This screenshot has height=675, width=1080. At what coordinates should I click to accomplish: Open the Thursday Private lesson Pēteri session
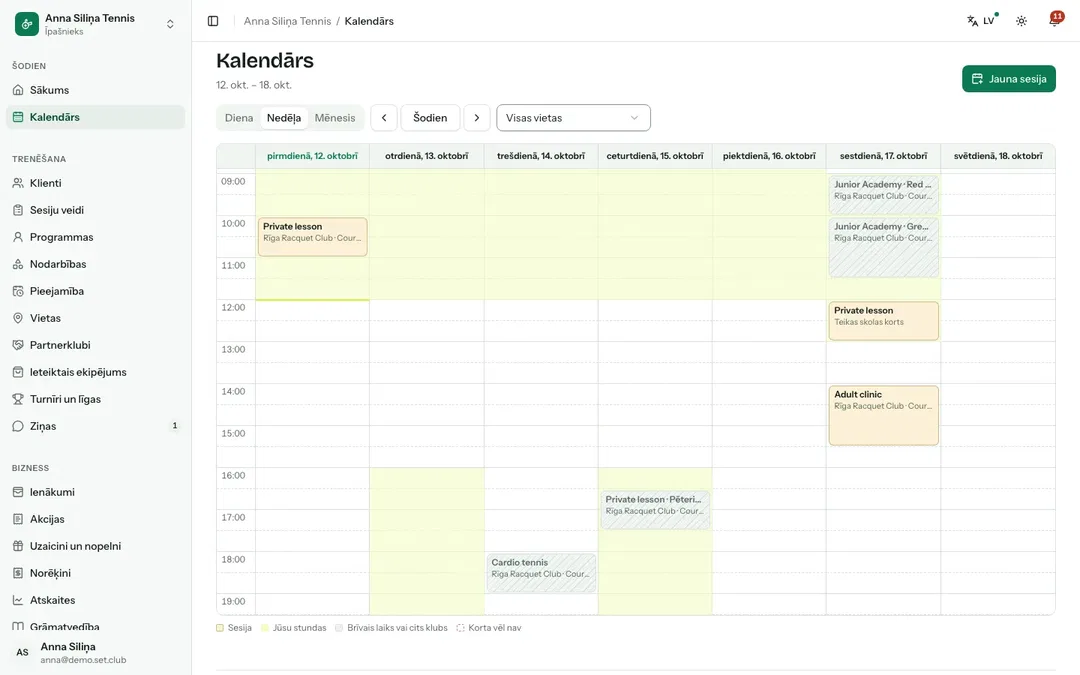(655, 510)
